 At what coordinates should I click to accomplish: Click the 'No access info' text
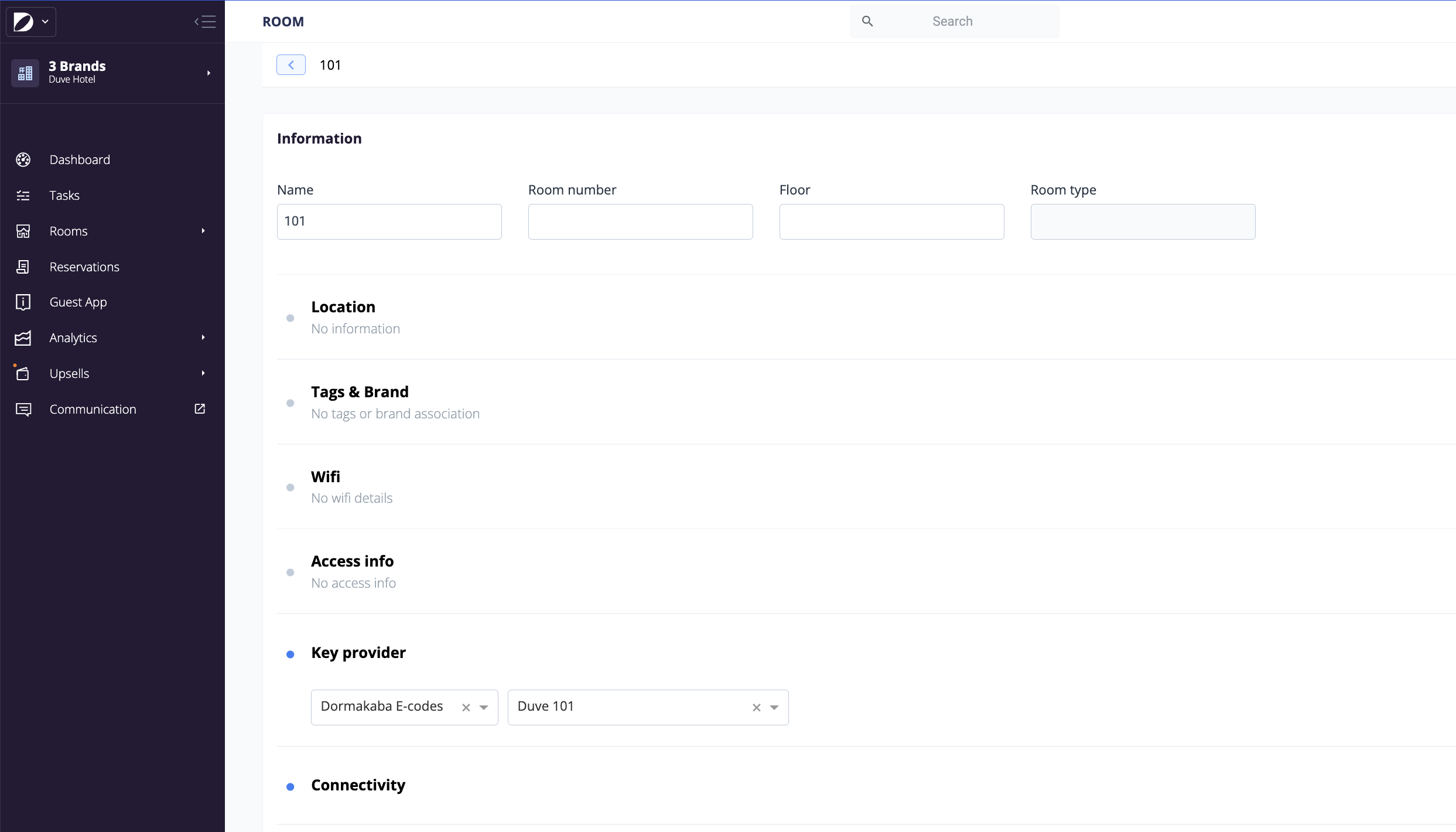coord(353,583)
